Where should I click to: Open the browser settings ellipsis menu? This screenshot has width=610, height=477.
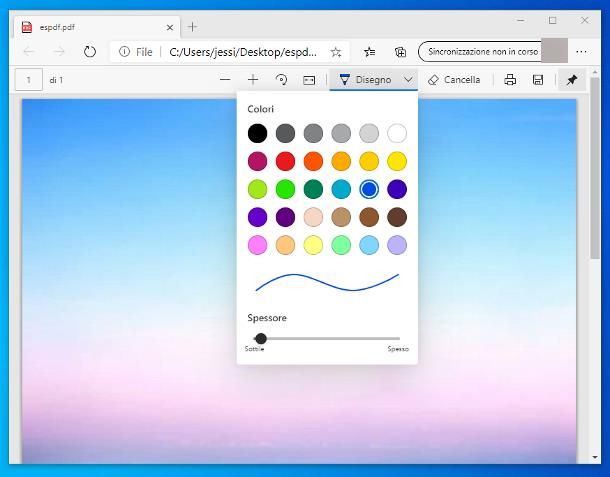tap(582, 52)
